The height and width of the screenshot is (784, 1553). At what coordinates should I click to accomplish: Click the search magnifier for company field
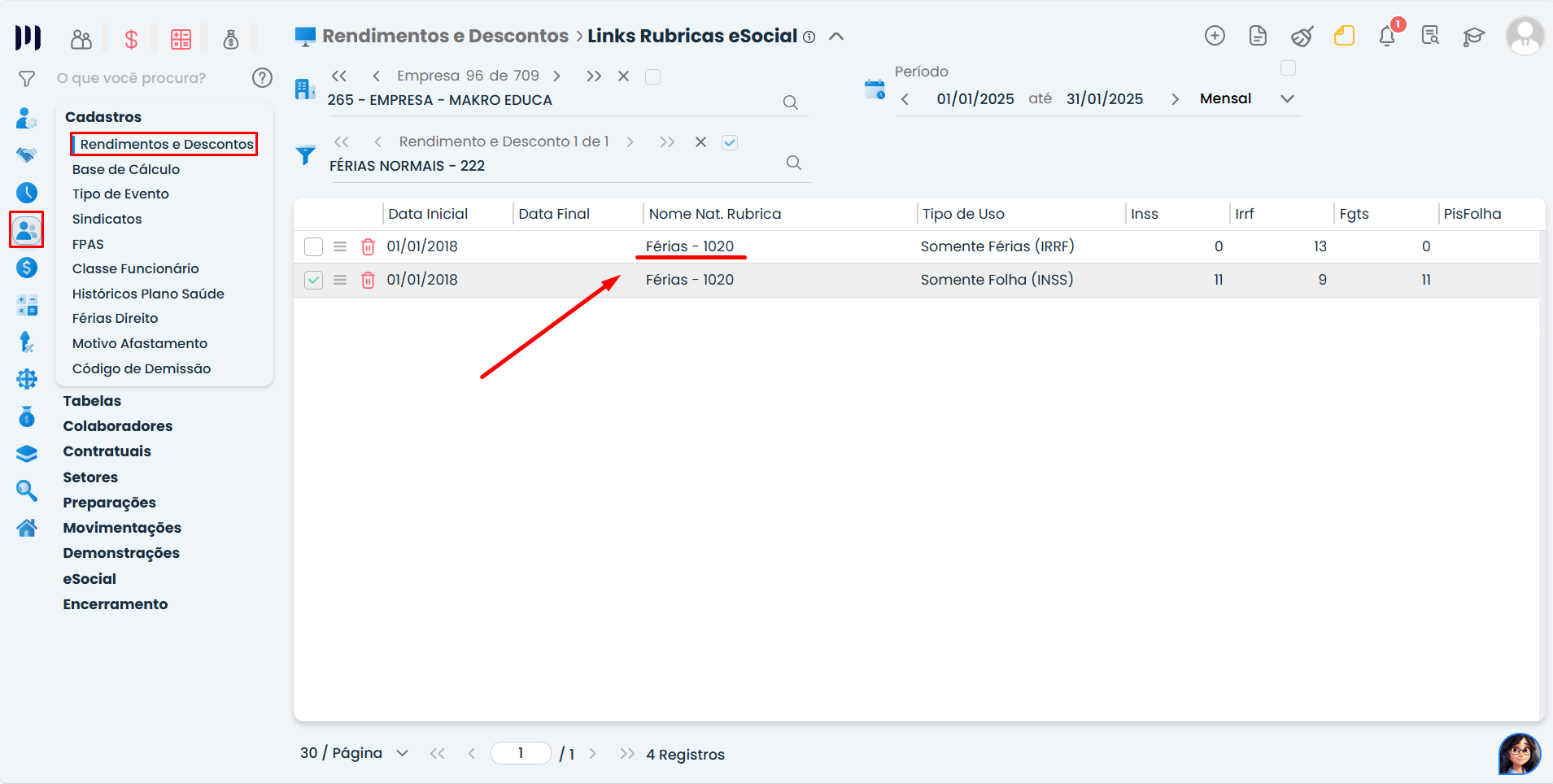pos(790,102)
